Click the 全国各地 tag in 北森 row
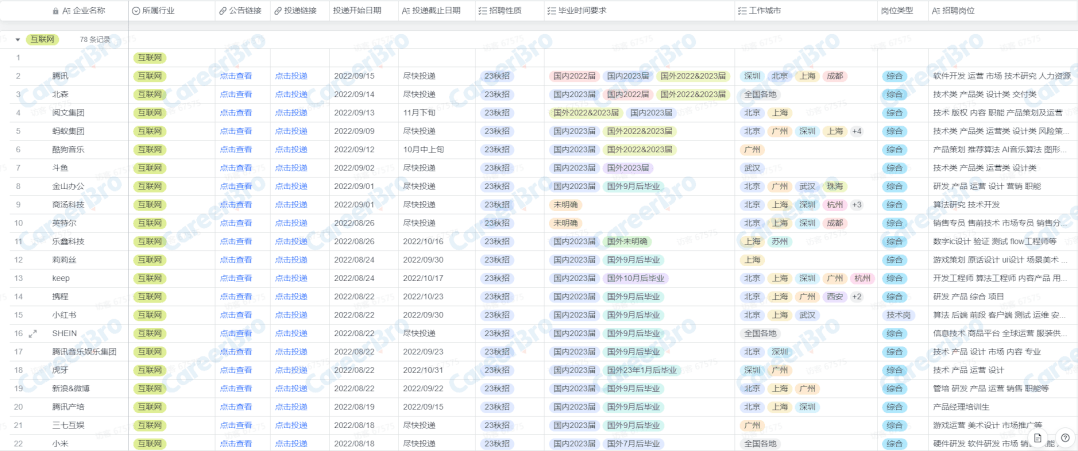The width and height of the screenshot is (1078, 451). pyautogui.click(x=760, y=94)
